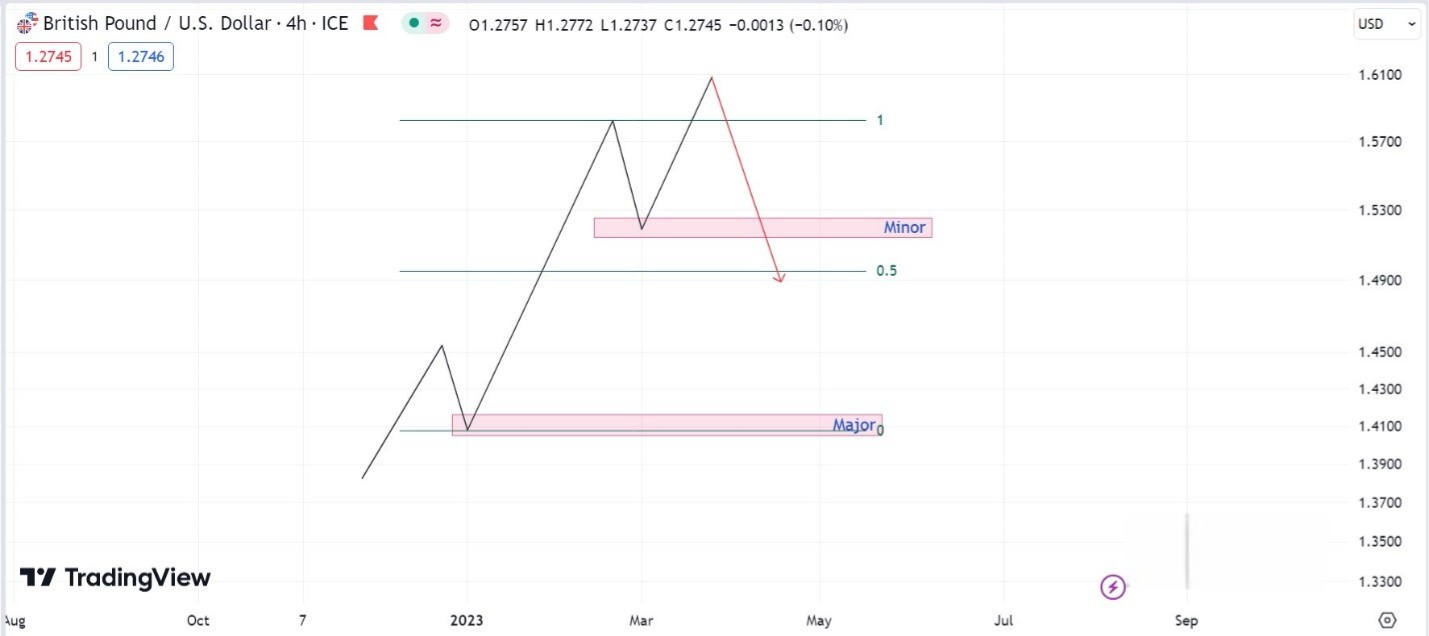Click the red flag marker icon

[370, 24]
